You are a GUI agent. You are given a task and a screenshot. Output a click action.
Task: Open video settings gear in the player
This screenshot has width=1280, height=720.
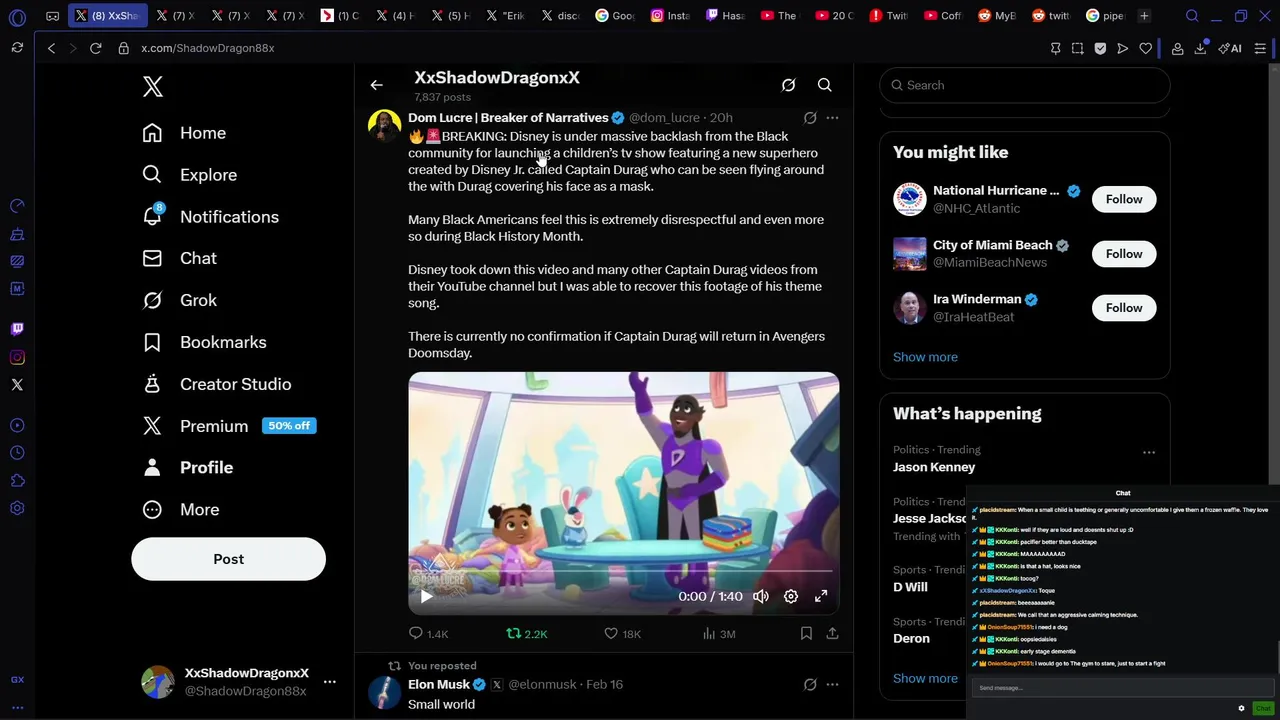(791, 596)
